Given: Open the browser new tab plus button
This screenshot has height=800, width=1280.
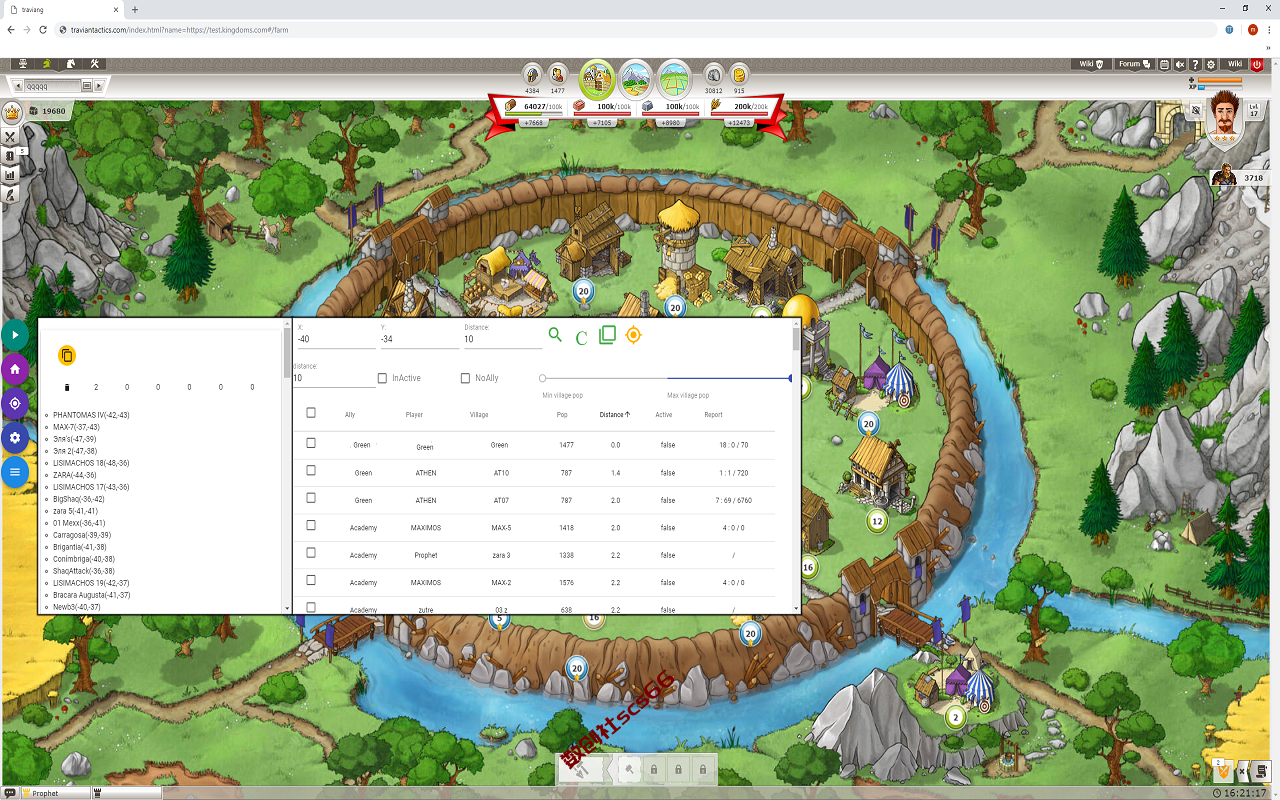Looking at the screenshot, I should 135,9.
